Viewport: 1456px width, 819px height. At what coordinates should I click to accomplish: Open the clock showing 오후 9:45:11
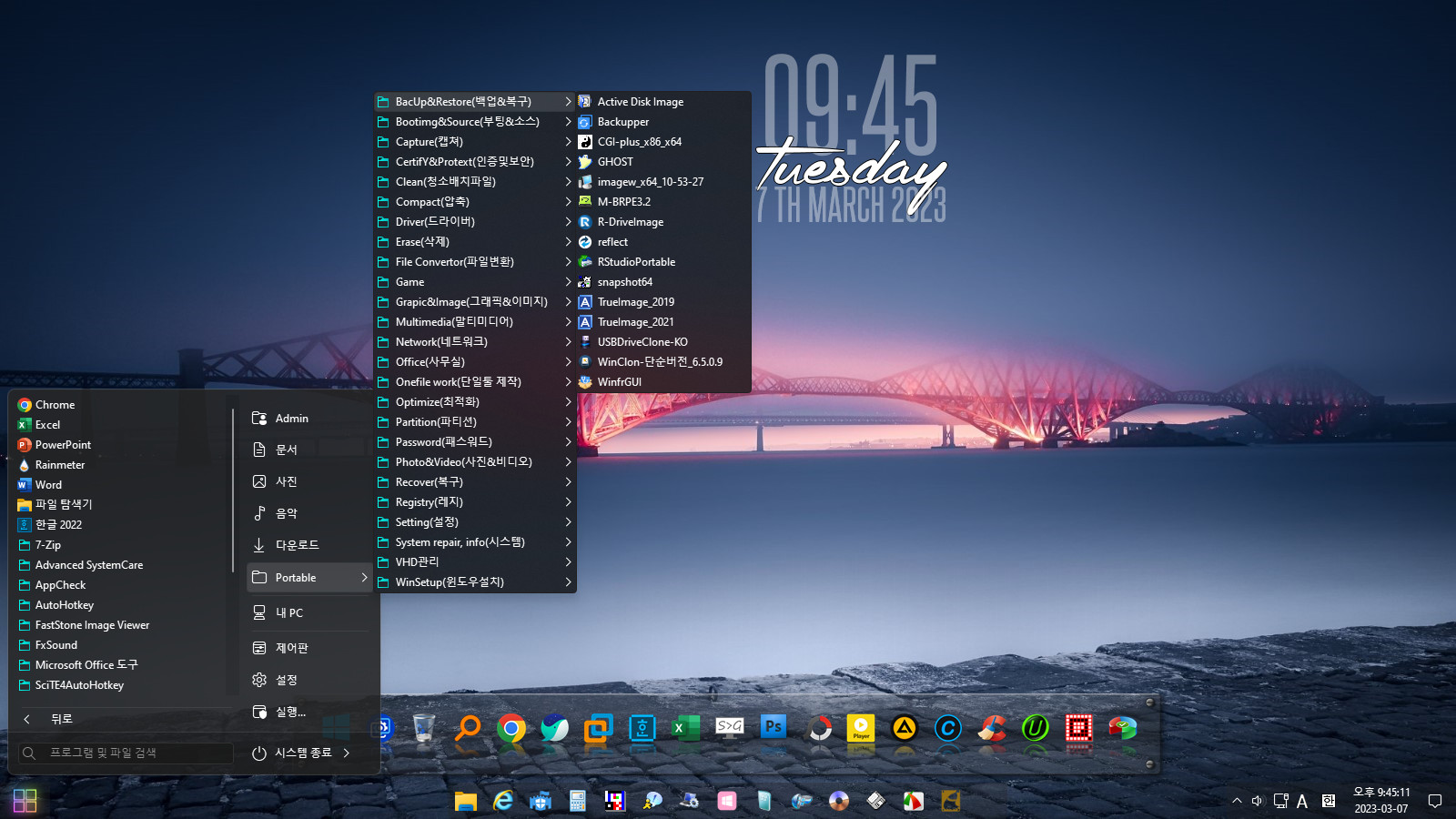pos(1381,801)
